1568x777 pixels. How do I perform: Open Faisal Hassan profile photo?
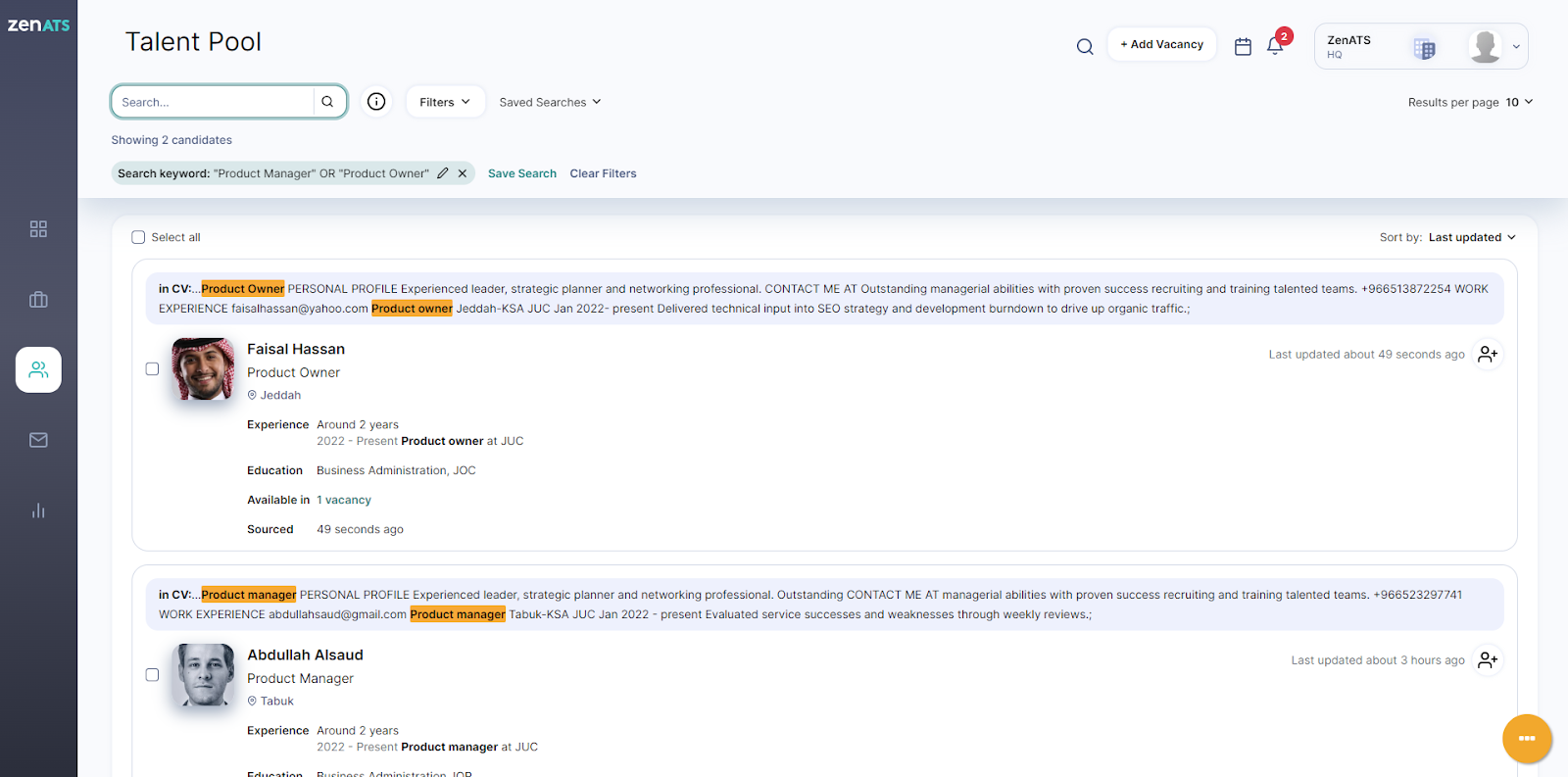[203, 368]
